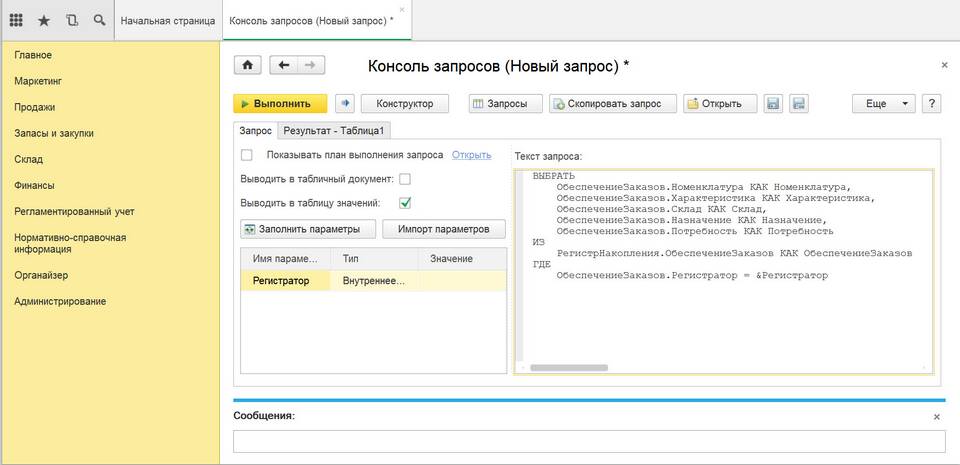Click line ending КАК Характеристика
The height and width of the screenshot is (465, 960).
(716, 198)
